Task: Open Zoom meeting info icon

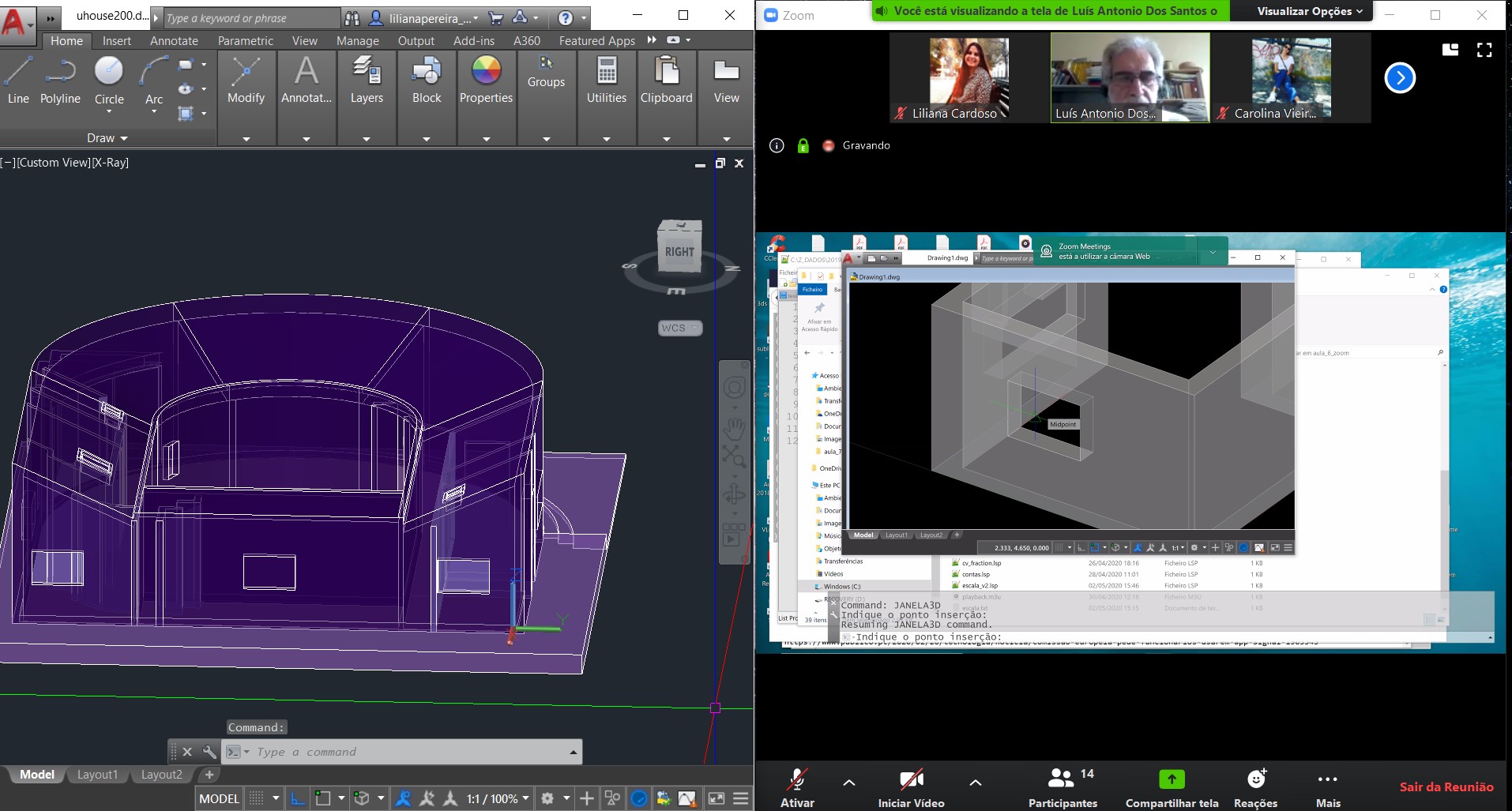Action: tap(777, 145)
